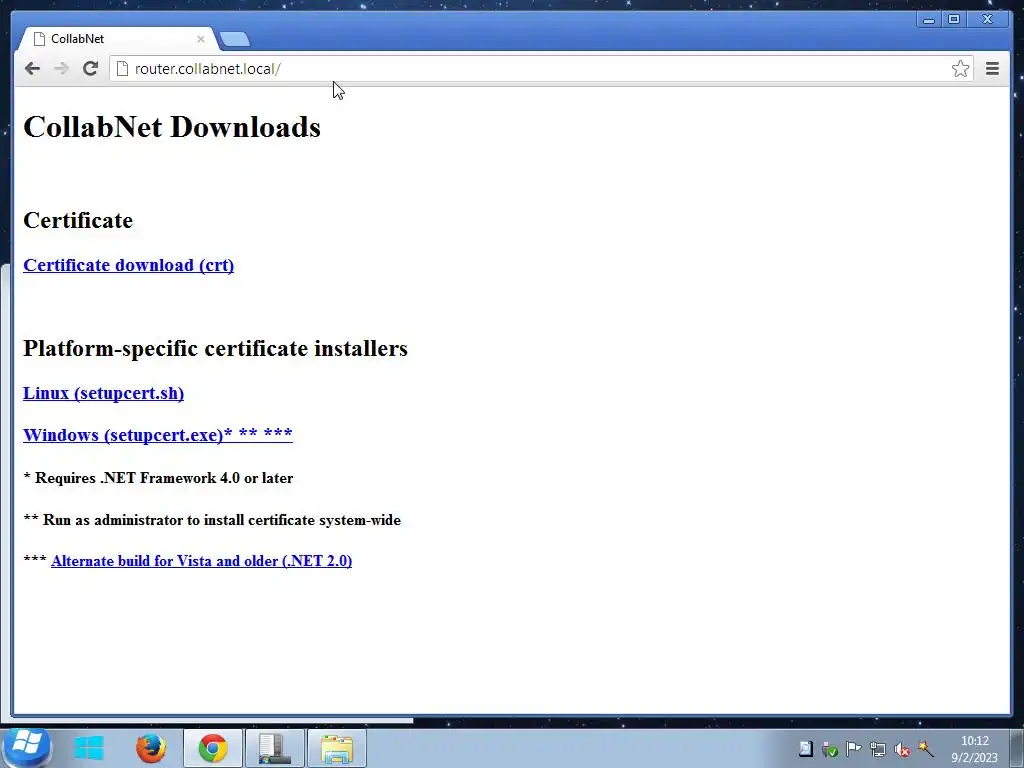Click the Run as administrator note
The image size is (1024, 768).
click(x=212, y=520)
